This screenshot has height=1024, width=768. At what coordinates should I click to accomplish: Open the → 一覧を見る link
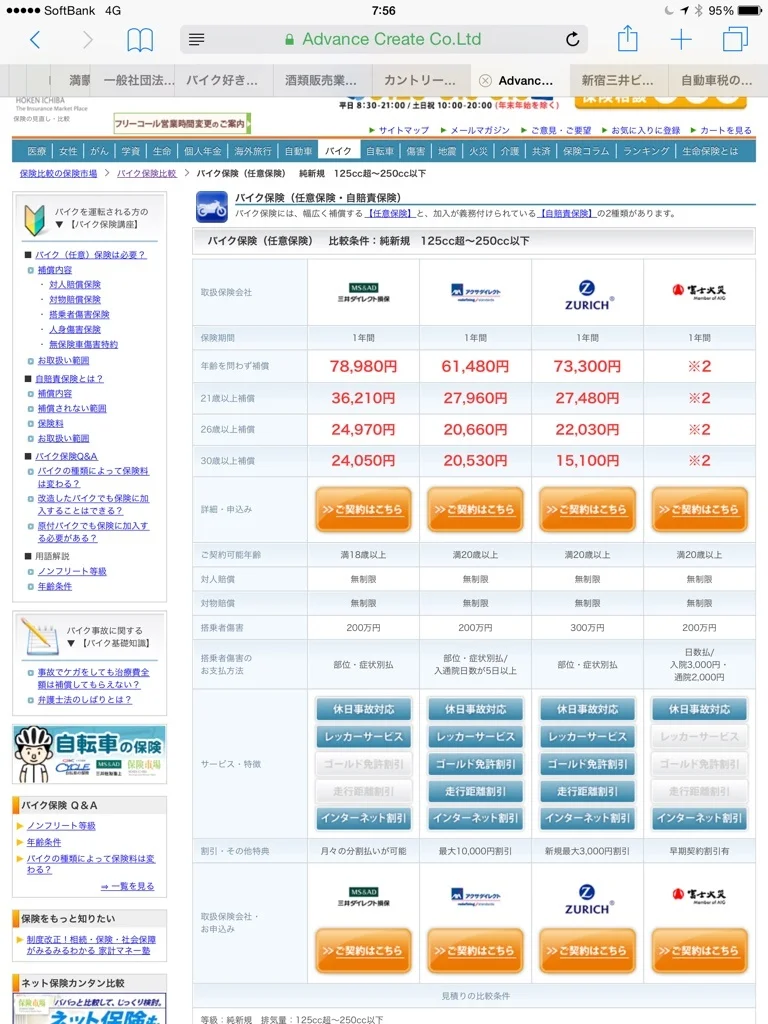(128, 886)
